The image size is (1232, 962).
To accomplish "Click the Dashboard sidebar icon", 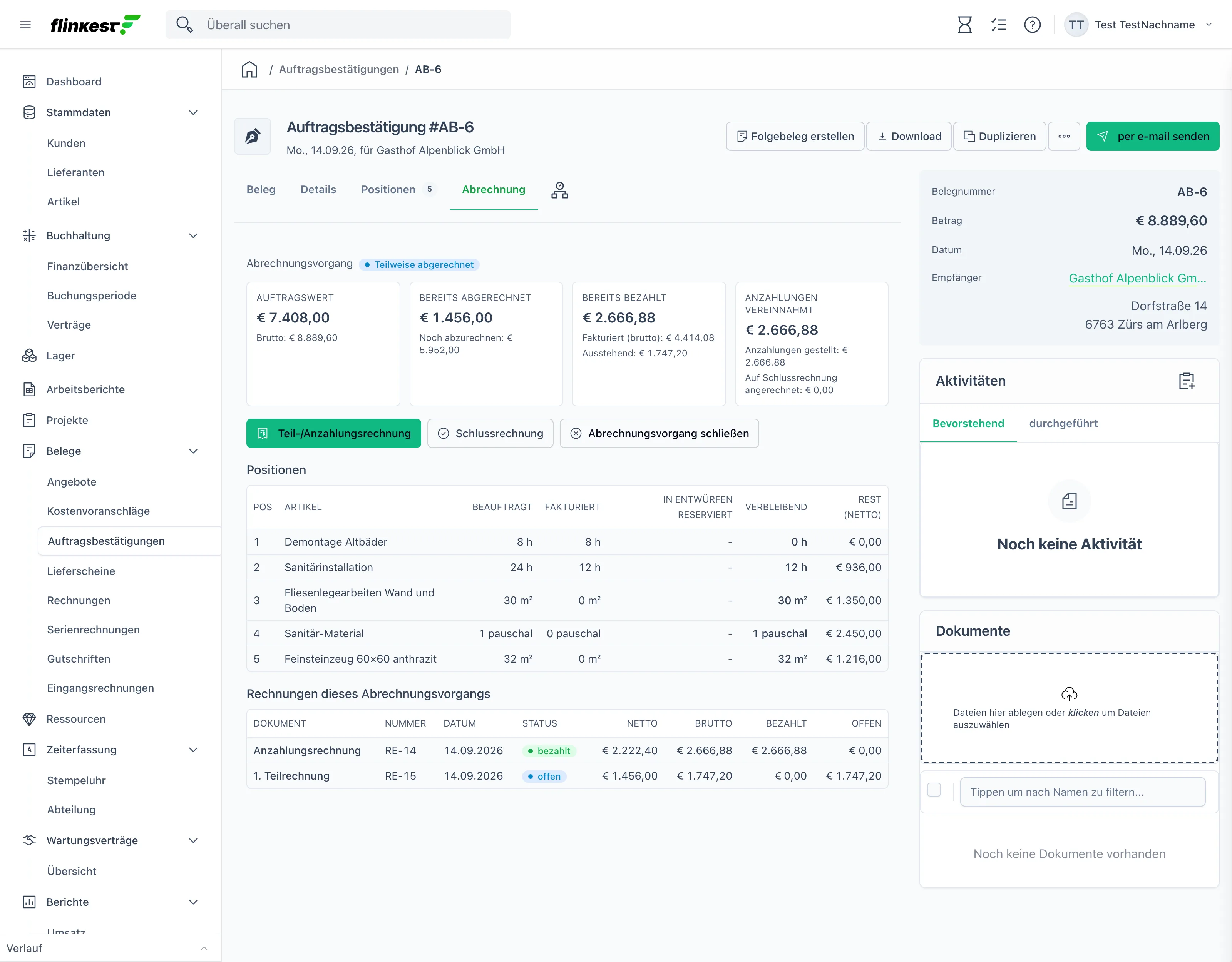I will pyautogui.click(x=29, y=82).
